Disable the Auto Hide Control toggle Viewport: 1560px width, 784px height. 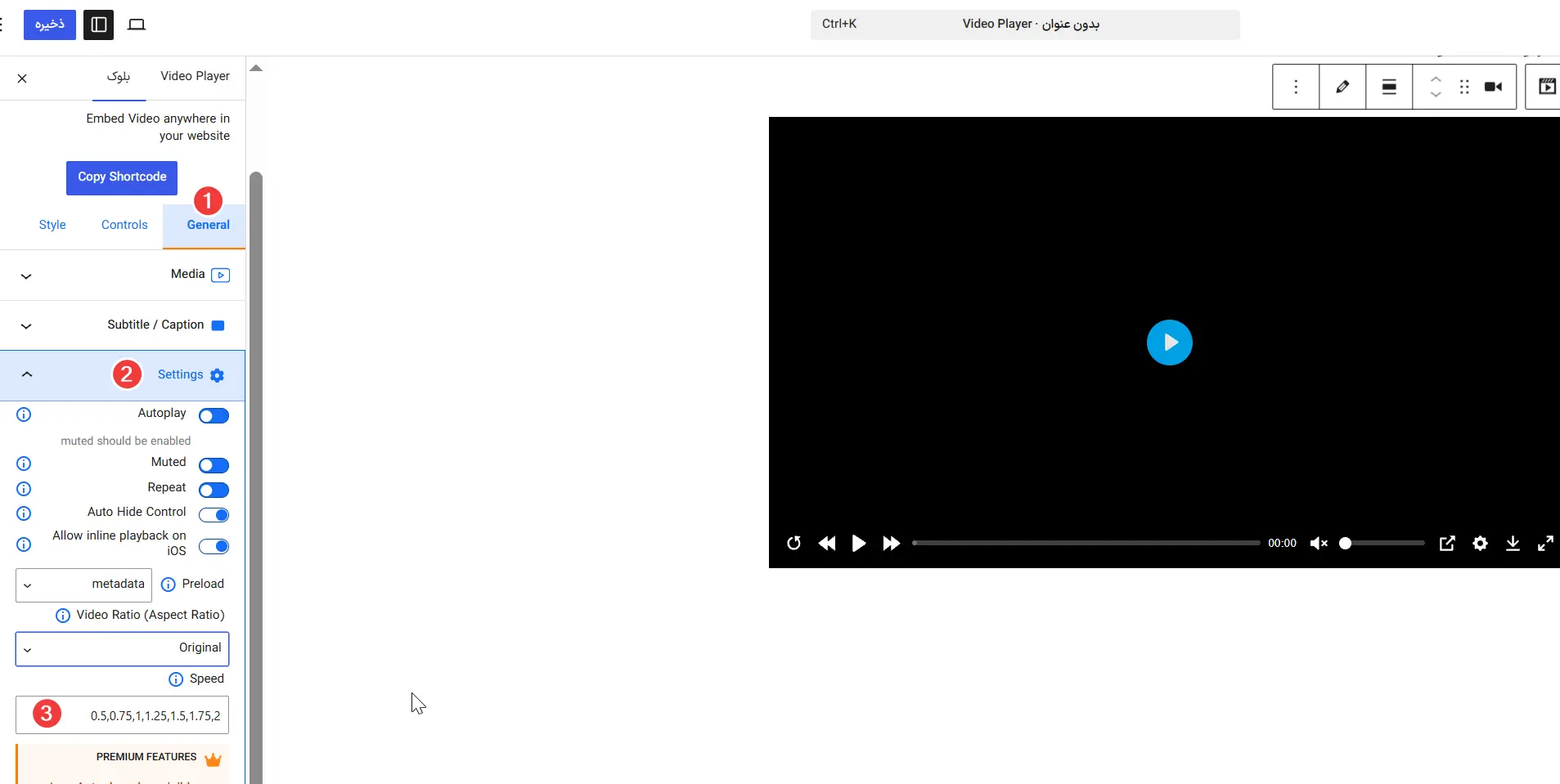pos(214,515)
